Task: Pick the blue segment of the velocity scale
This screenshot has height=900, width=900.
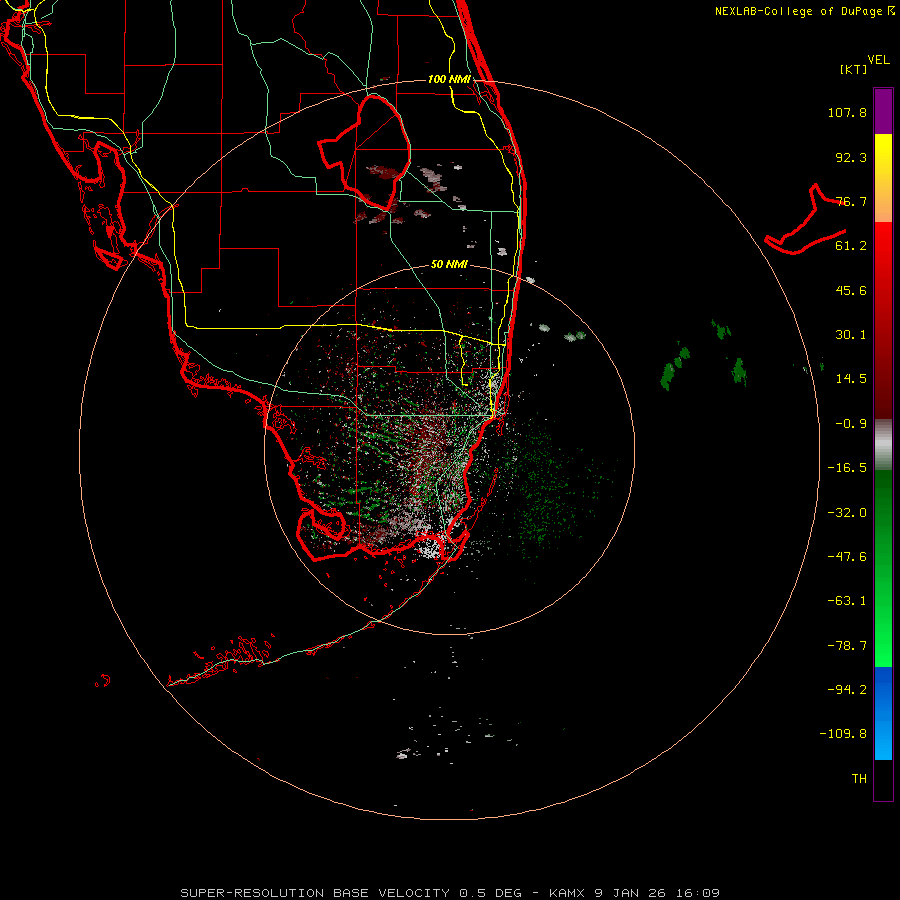Action: click(883, 713)
